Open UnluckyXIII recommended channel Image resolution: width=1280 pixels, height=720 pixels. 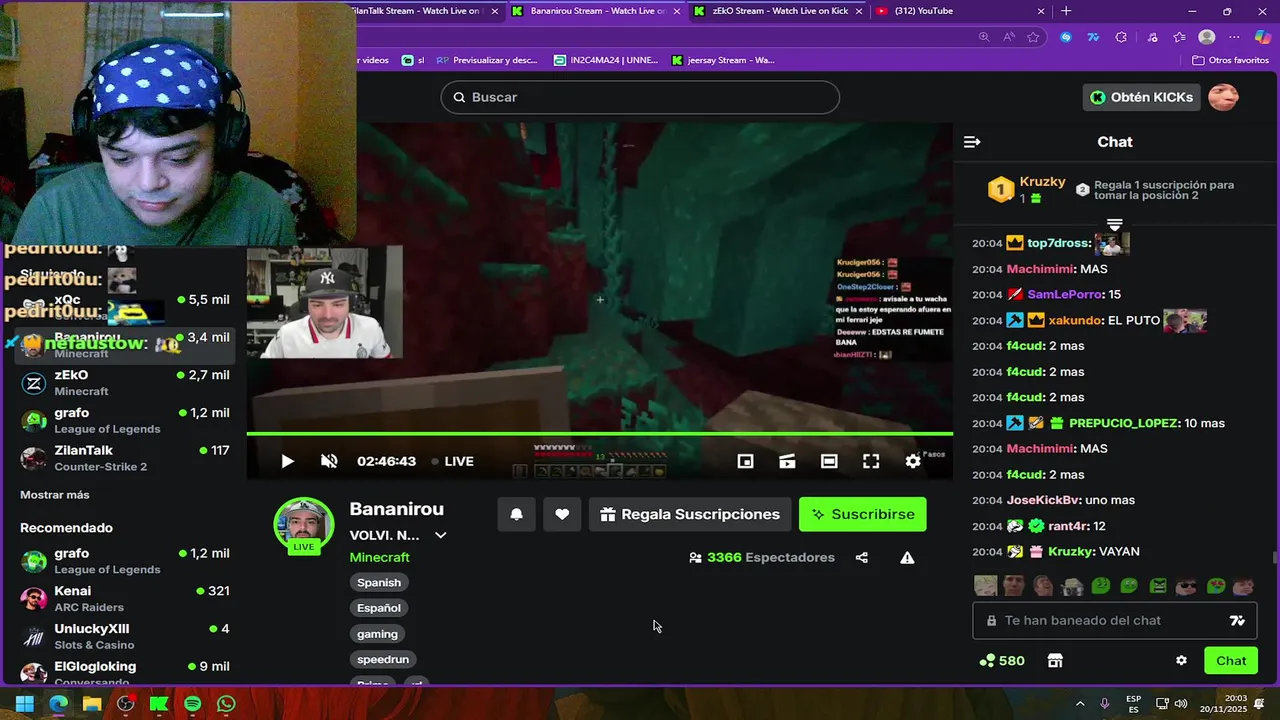(x=125, y=636)
